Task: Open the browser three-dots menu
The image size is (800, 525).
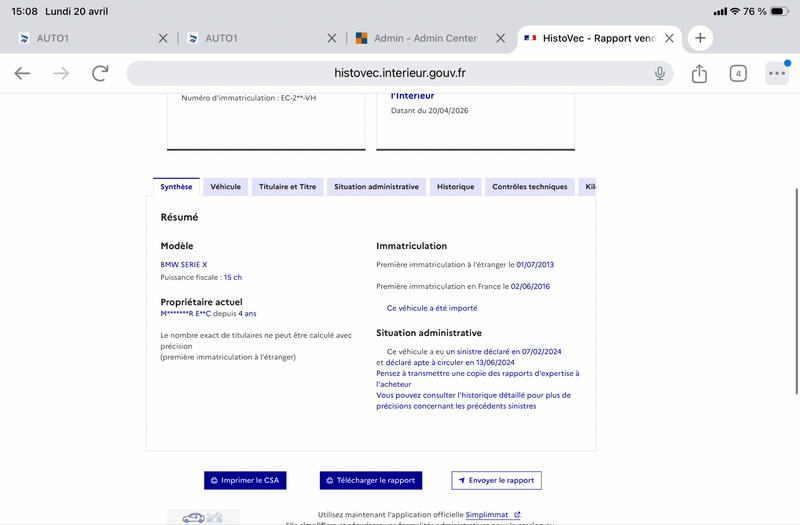Action: point(777,73)
